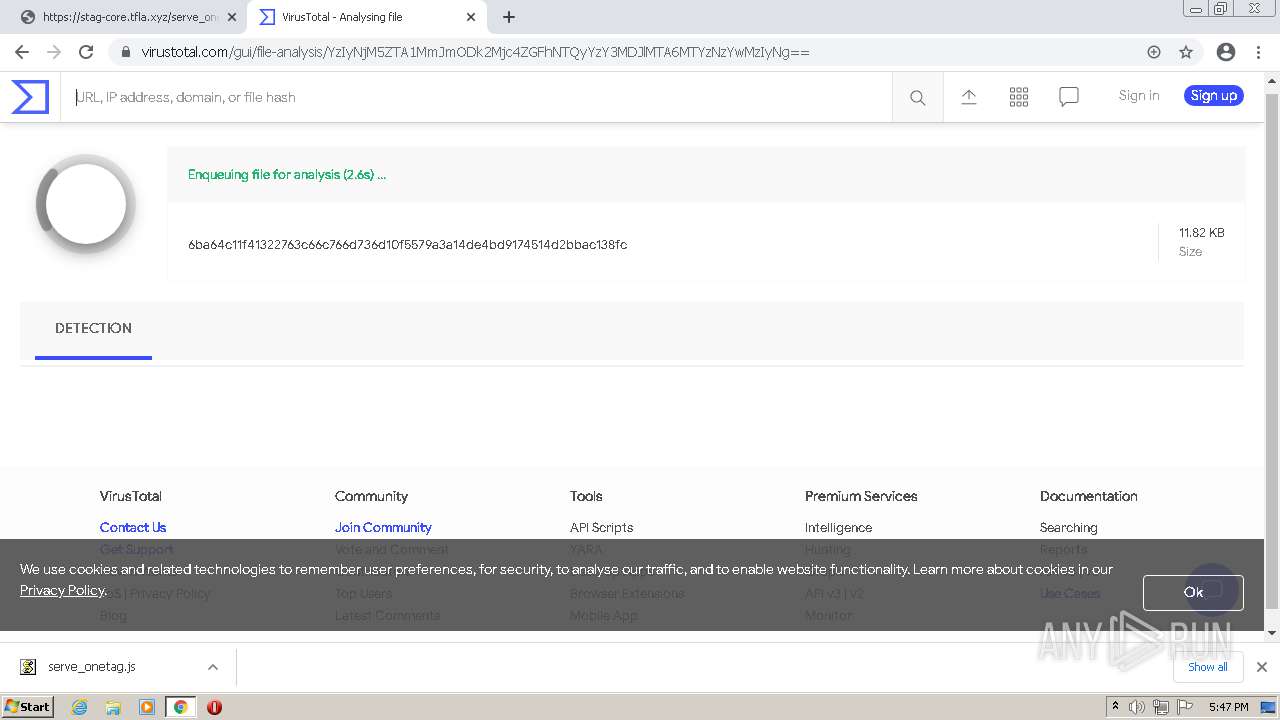
Task: Open a new browser tab
Action: pos(509,17)
